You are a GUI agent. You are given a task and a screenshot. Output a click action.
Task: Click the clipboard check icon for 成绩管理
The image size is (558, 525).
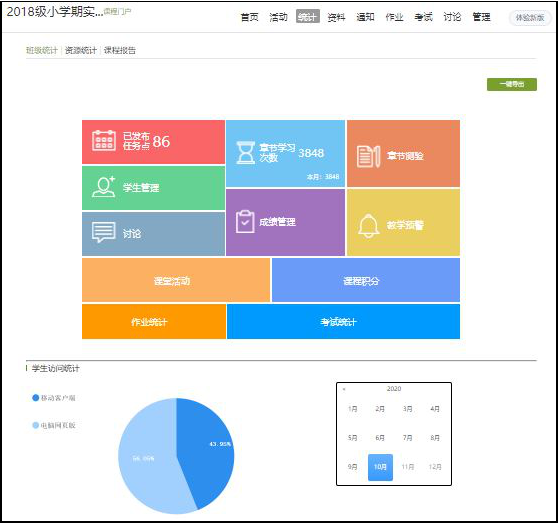(x=245, y=221)
